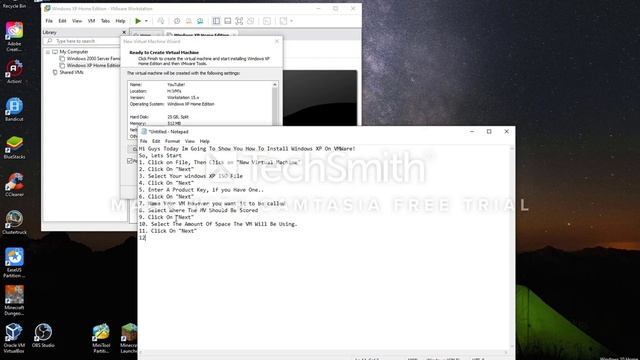Open Notepad's File menu

144,141
